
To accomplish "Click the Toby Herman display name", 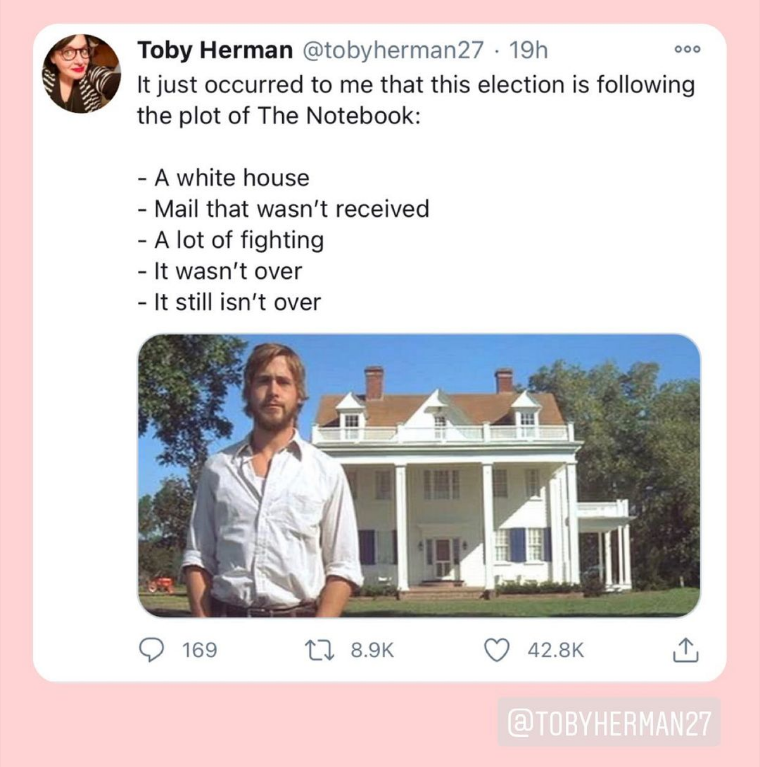I will click(215, 50).
